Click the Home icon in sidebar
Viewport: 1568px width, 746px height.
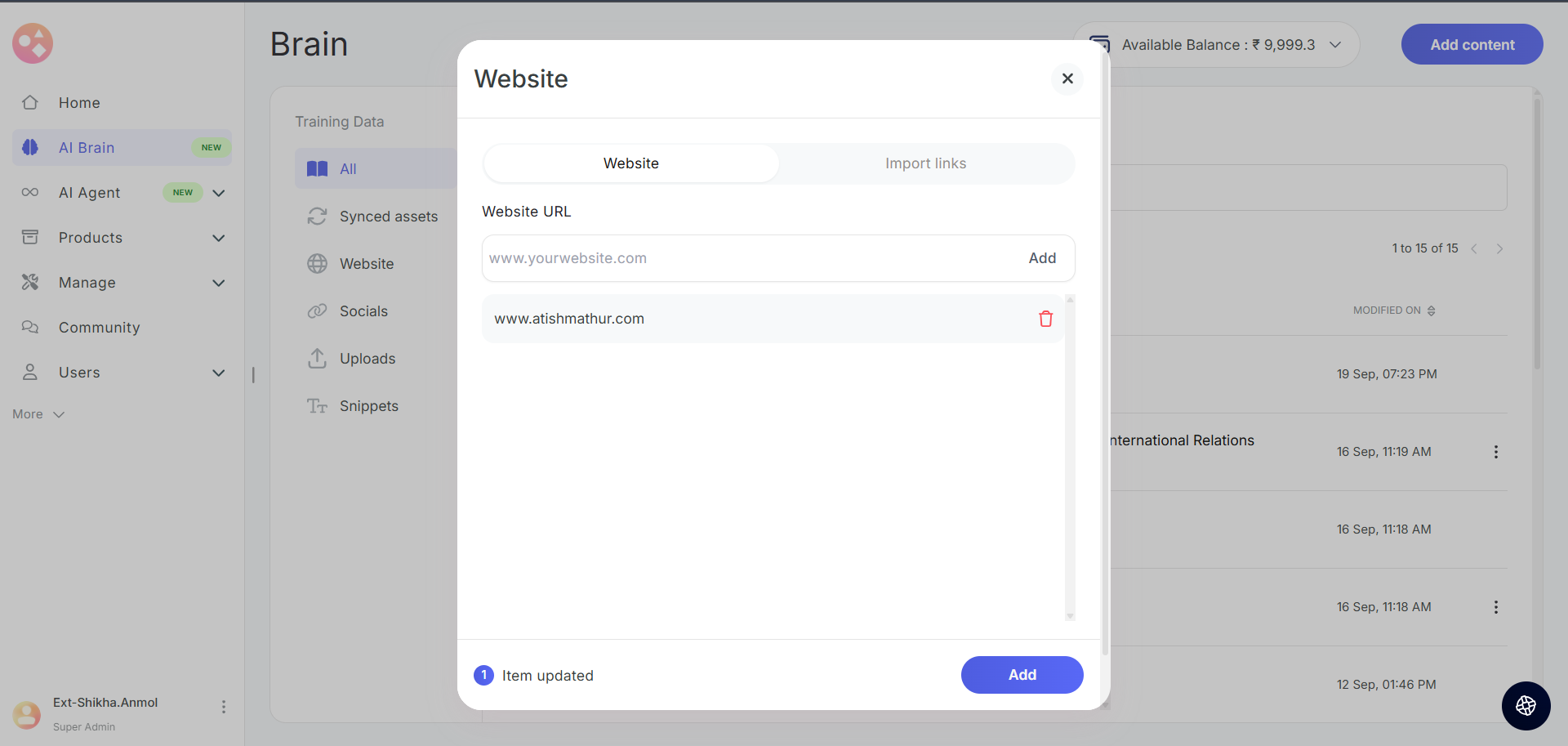(30, 103)
